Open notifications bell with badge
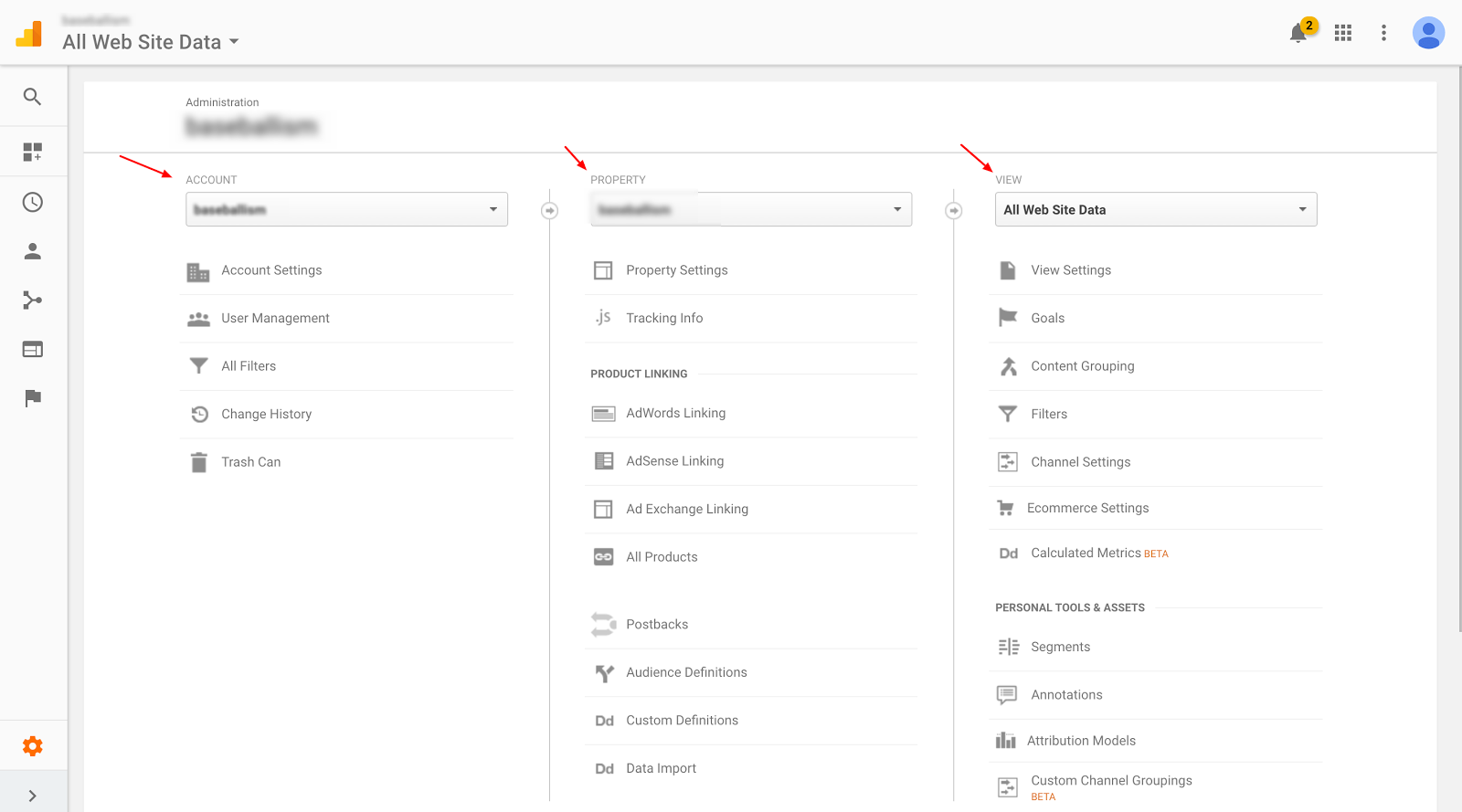 1298,34
